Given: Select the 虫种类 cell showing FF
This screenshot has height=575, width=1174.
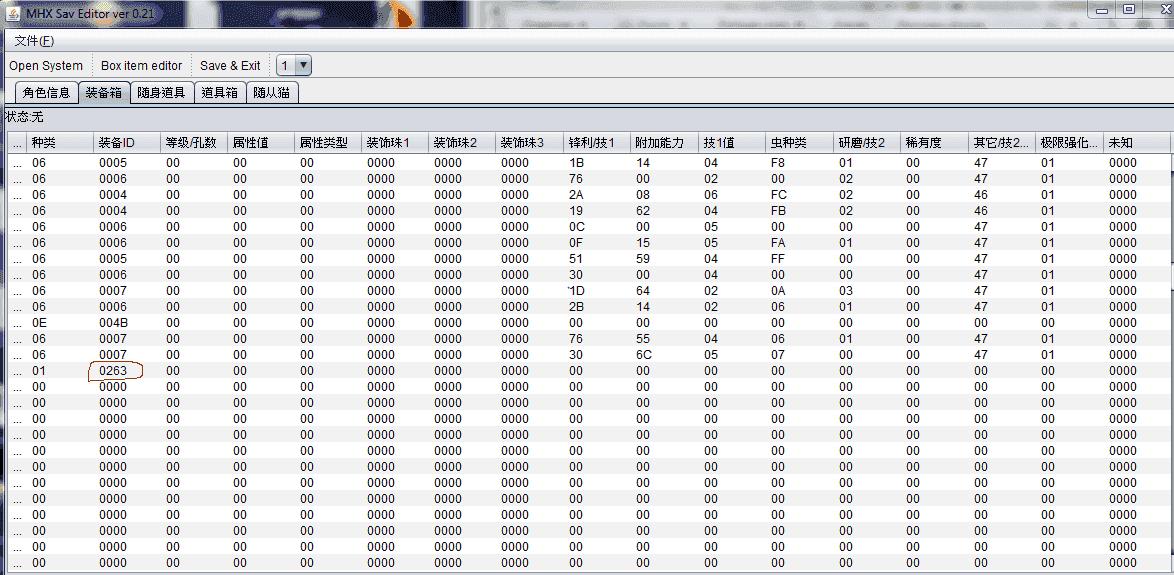Looking at the screenshot, I should [x=799, y=258].
